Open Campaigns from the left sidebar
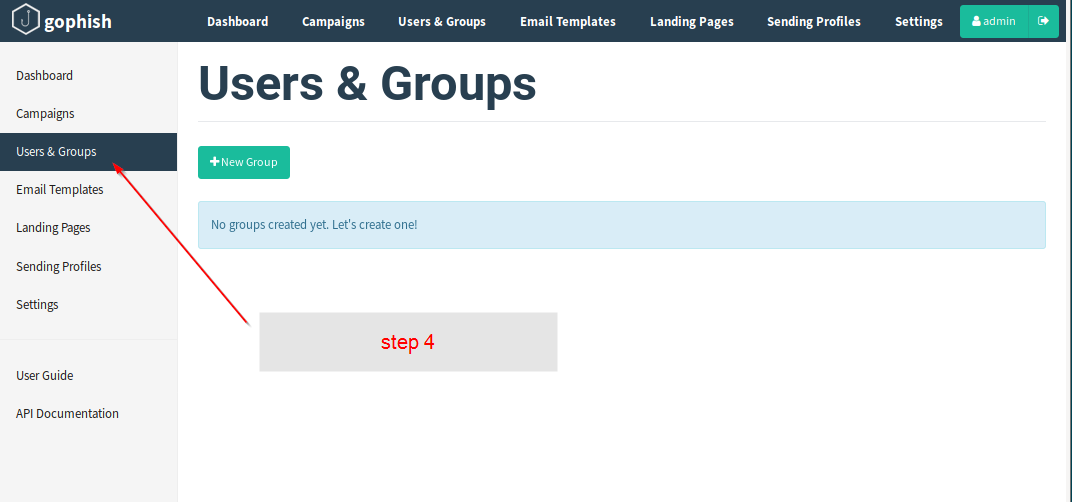 click(46, 114)
